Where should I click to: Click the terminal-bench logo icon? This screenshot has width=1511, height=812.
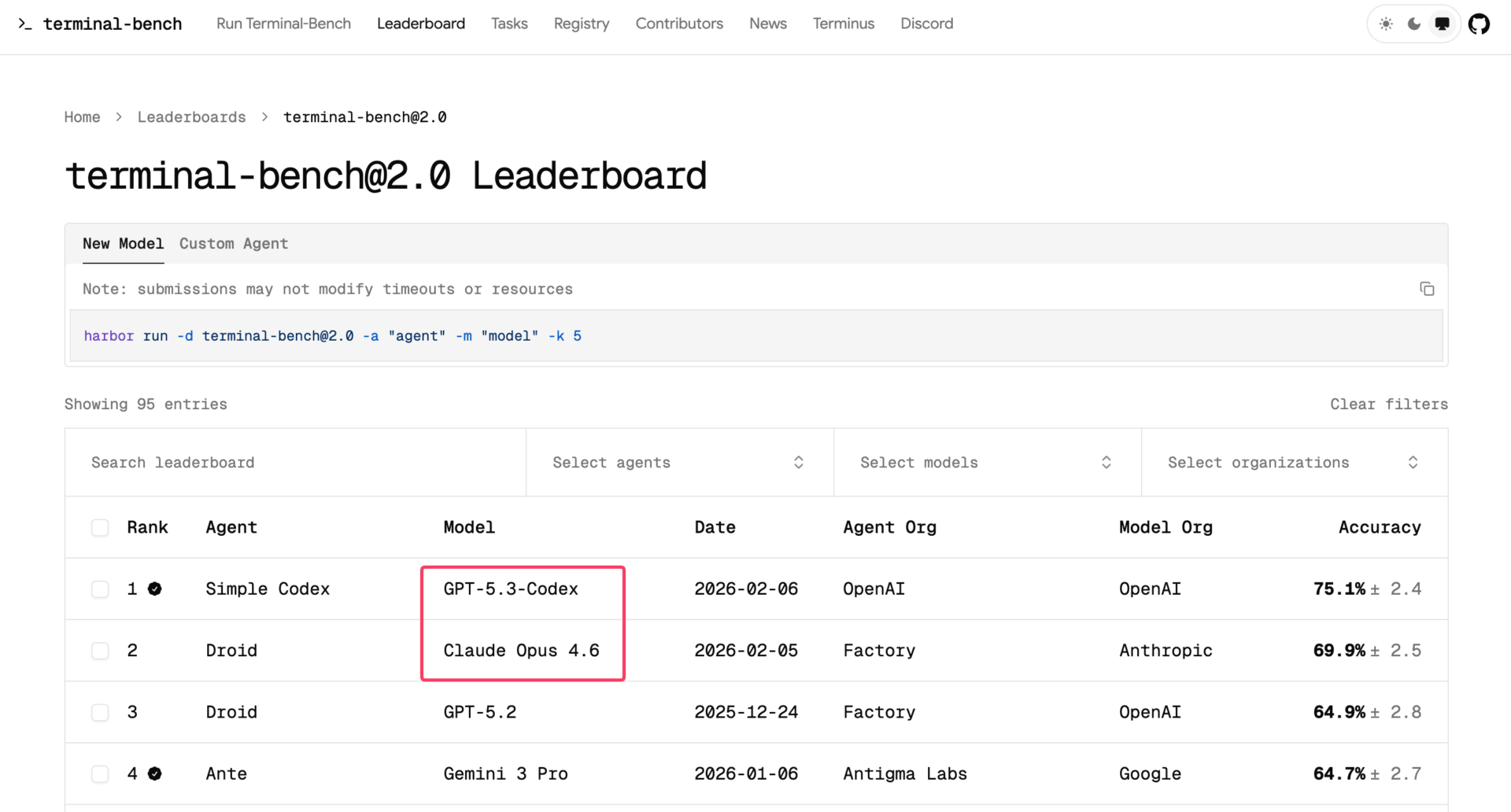tap(25, 24)
